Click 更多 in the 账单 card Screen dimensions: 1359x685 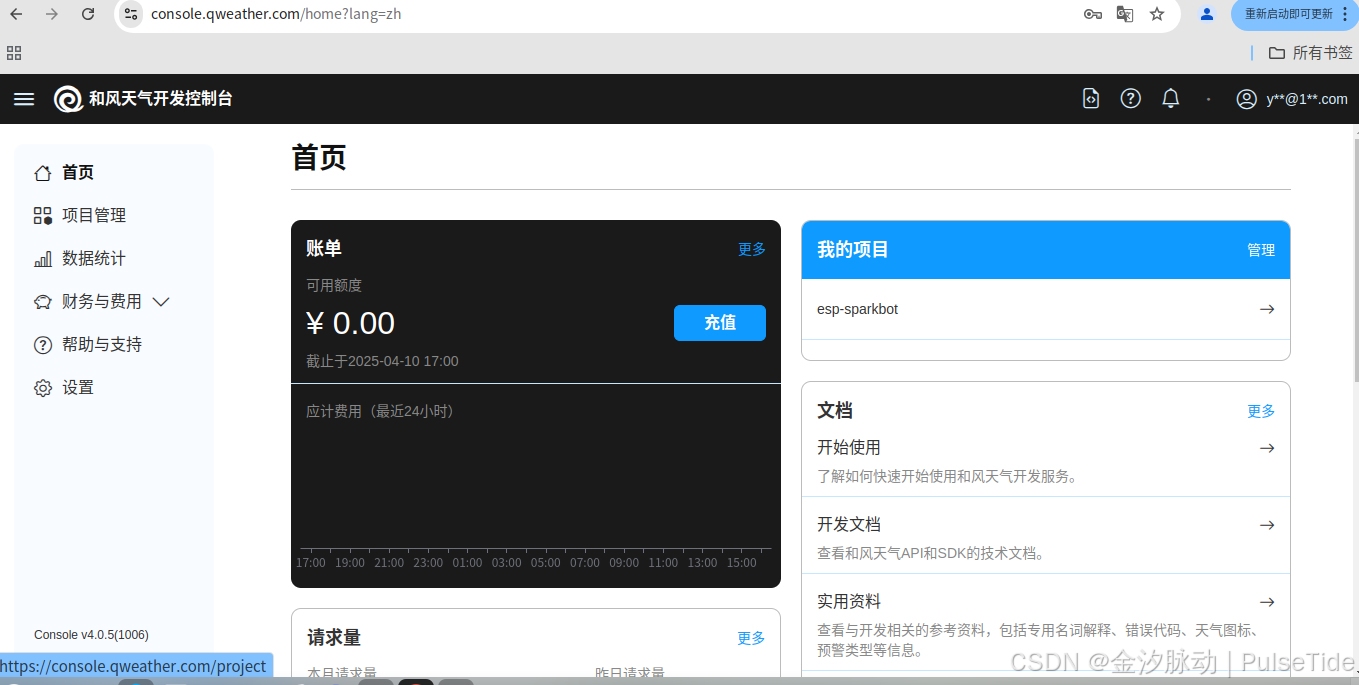752,249
